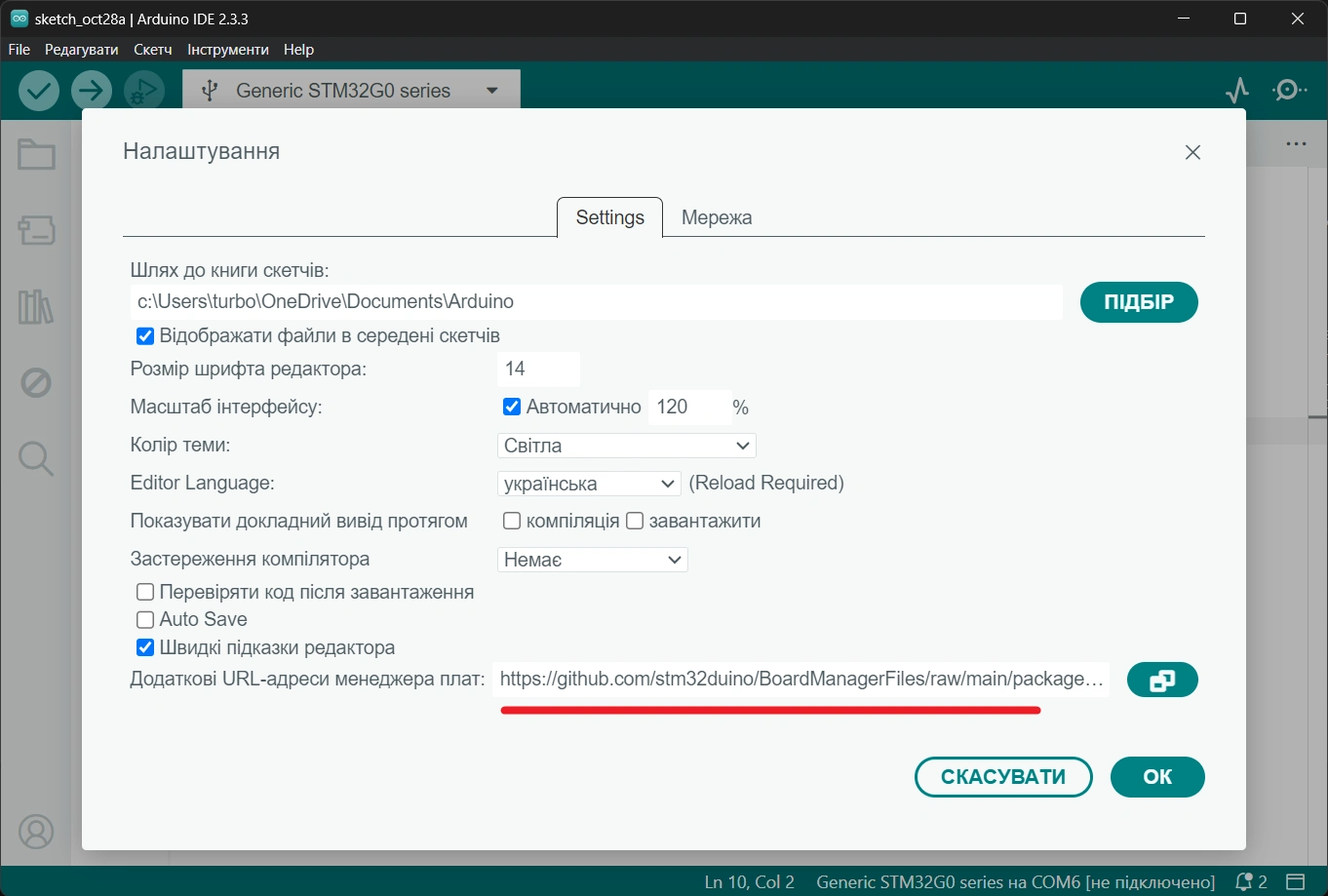The image size is (1328, 896).
Task: Click the Verify sketch checkmark icon
Action: tap(39, 91)
